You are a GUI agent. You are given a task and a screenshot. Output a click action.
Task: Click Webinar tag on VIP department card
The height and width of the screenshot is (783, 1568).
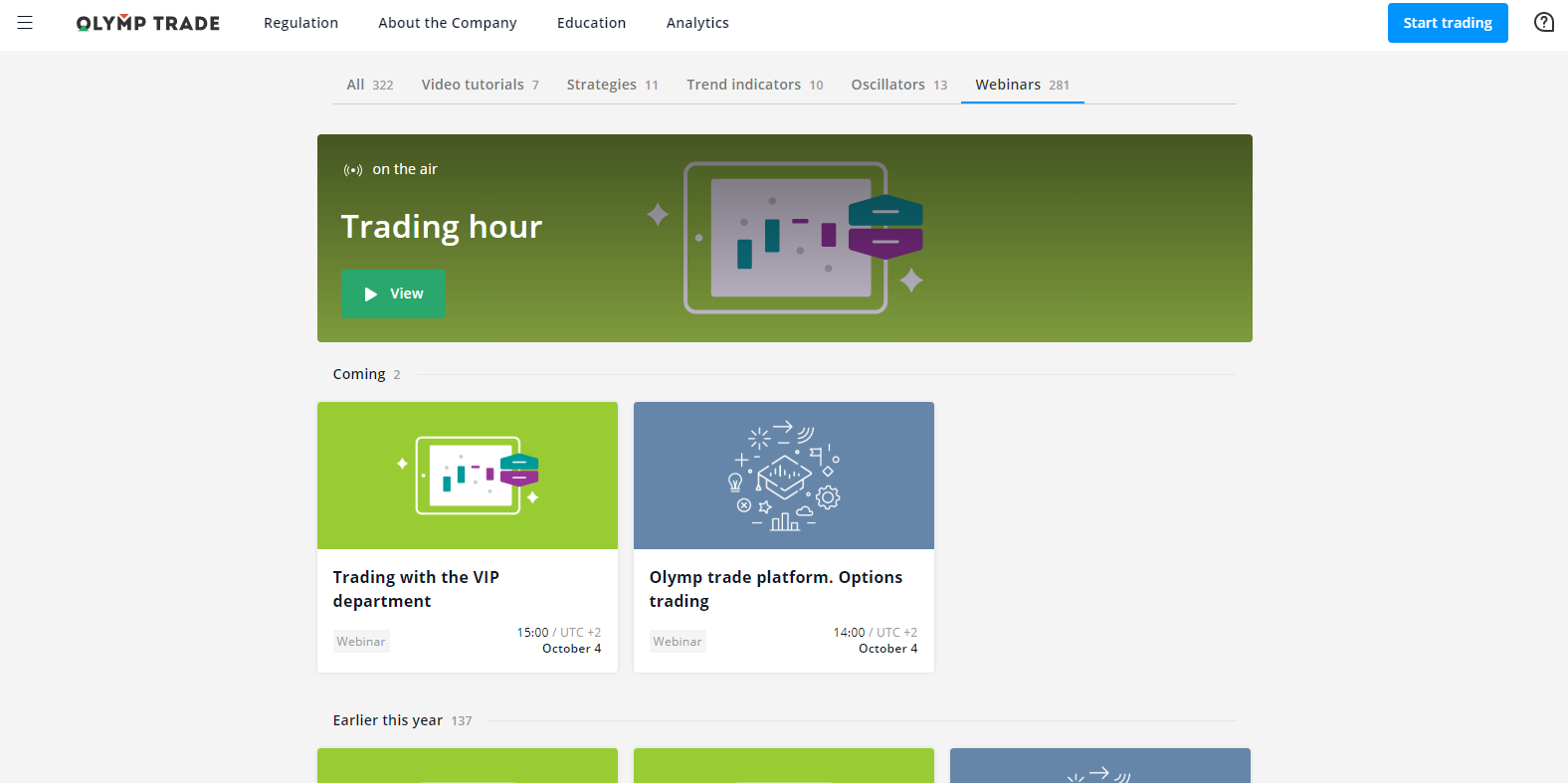pyautogui.click(x=361, y=642)
